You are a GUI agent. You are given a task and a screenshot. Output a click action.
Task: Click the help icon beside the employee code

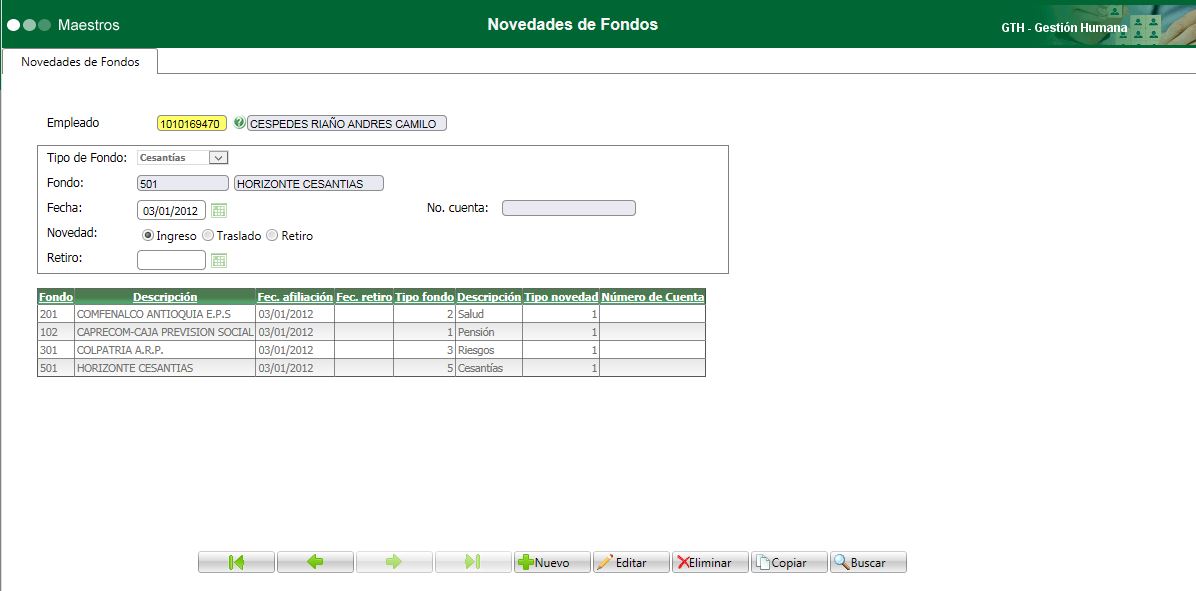pyautogui.click(x=238, y=123)
